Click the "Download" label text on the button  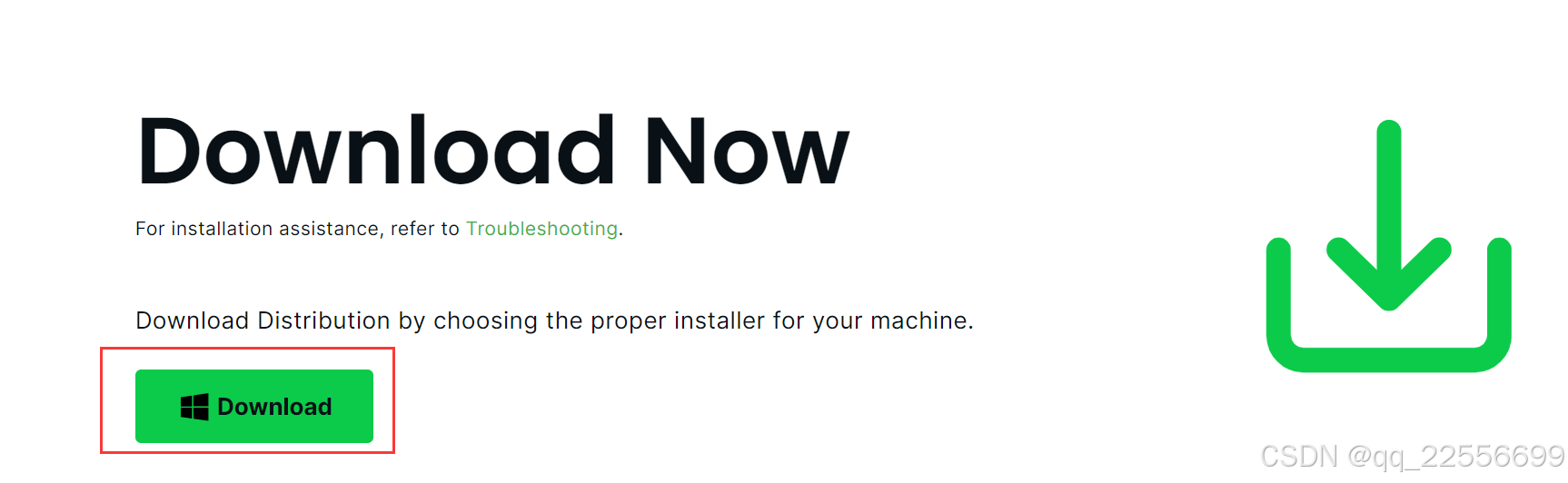tap(274, 407)
